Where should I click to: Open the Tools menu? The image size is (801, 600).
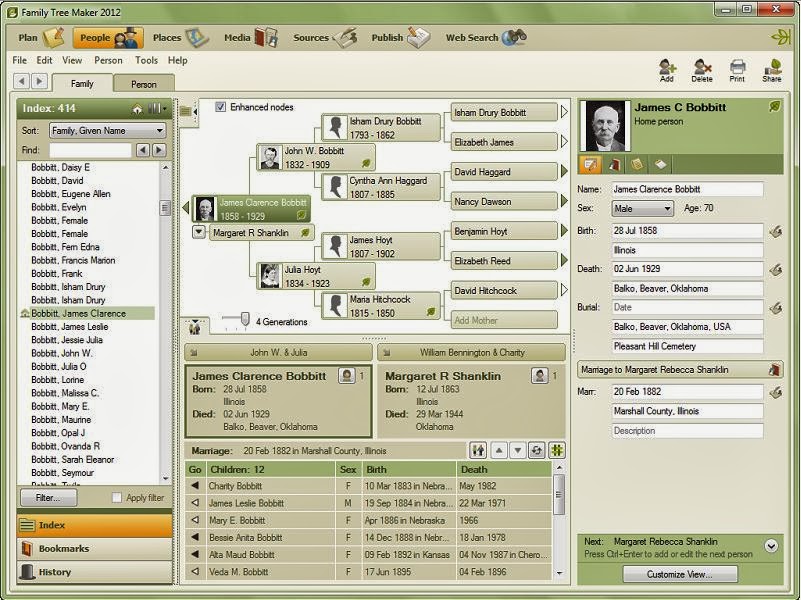click(x=146, y=60)
